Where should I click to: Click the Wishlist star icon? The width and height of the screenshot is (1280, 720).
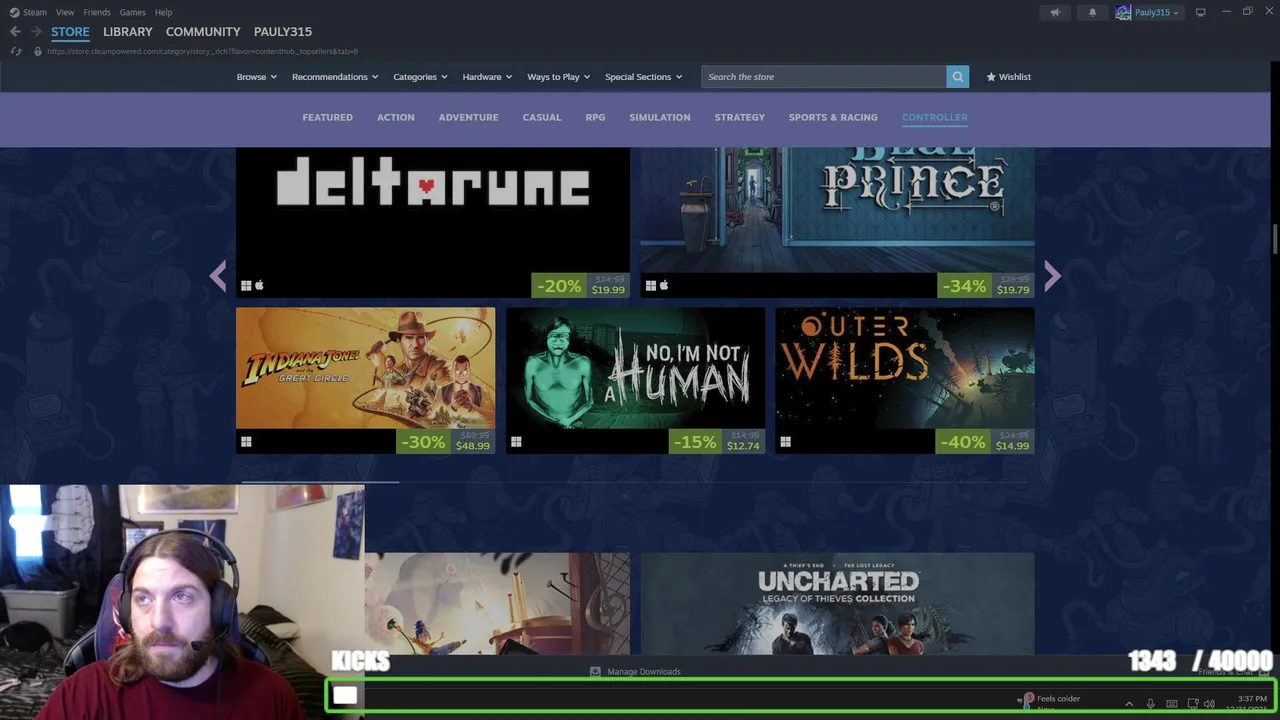pyautogui.click(x=991, y=77)
